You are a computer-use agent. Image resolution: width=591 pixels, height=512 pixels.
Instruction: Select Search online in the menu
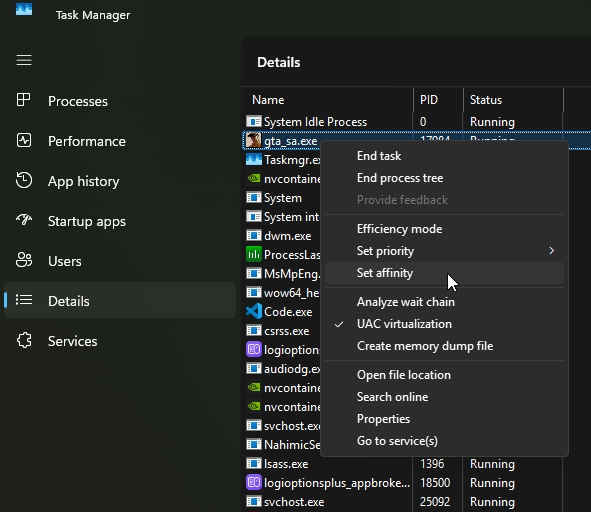coord(444,397)
